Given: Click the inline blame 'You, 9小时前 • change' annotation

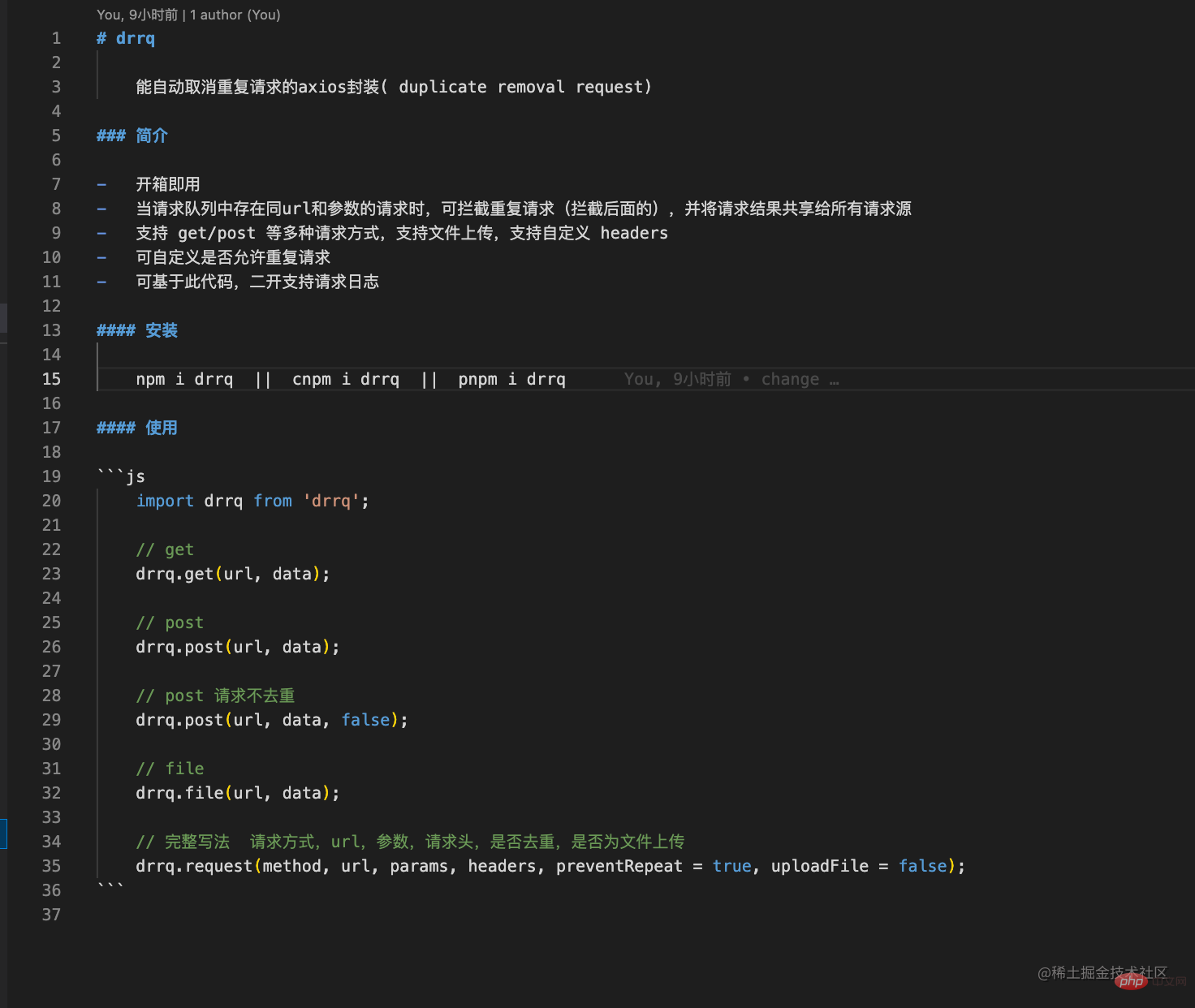Looking at the screenshot, I should point(729,378).
